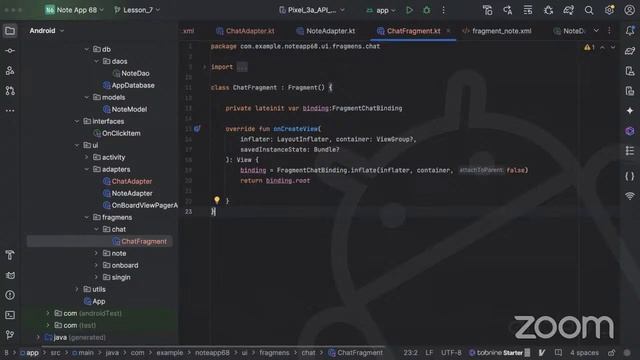Debug the app with bug icon
This screenshot has width=640, height=360.
point(427,10)
